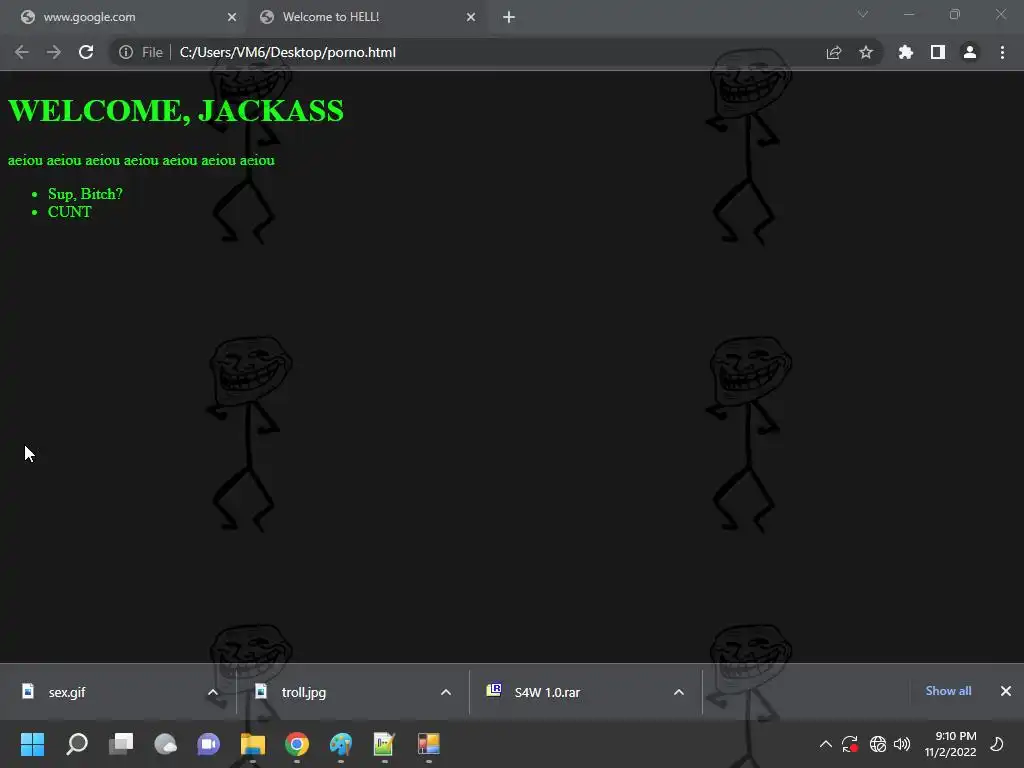Bookmark this tab with the star icon
Image resolution: width=1024 pixels, height=768 pixels.
point(866,52)
